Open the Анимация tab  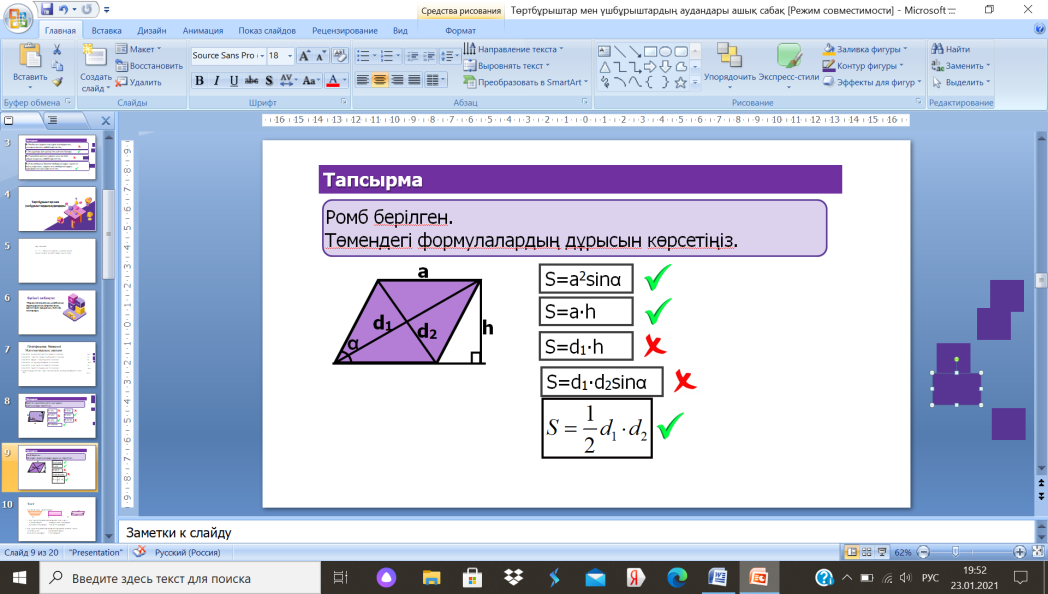203,30
